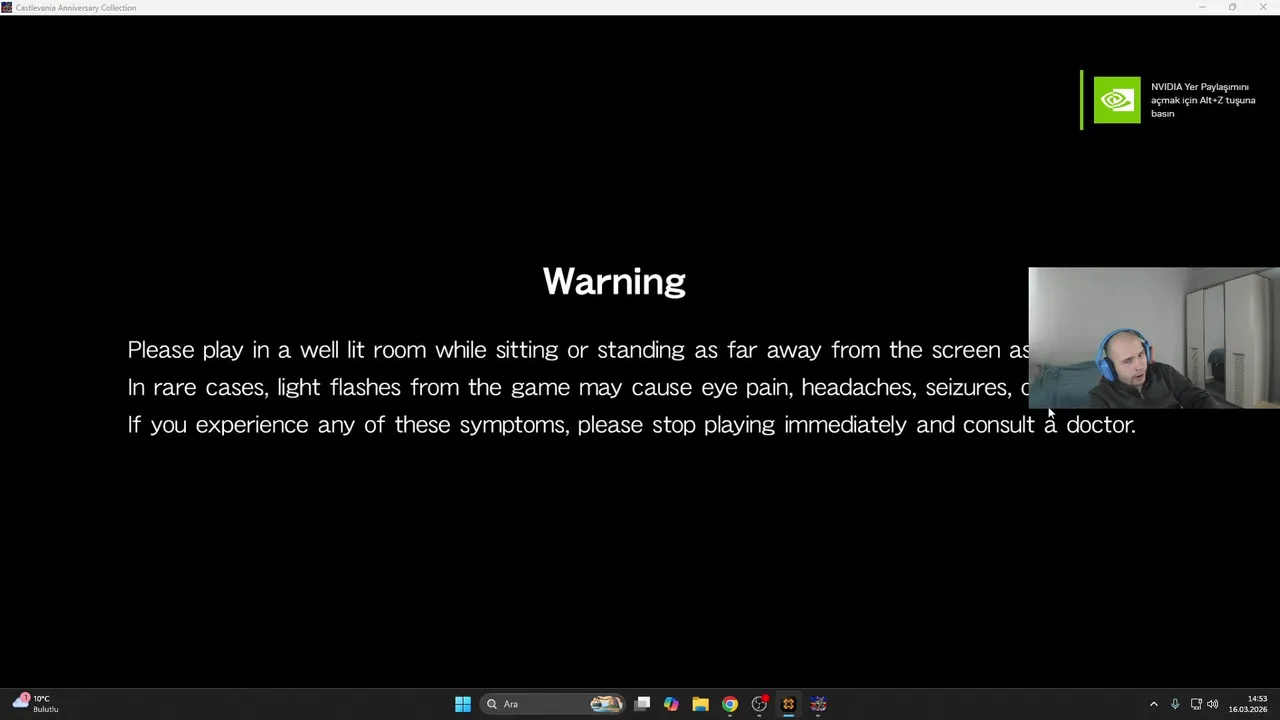Open Google Chrome from the taskbar
Screen dimensions: 1280x720
(730, 704)
